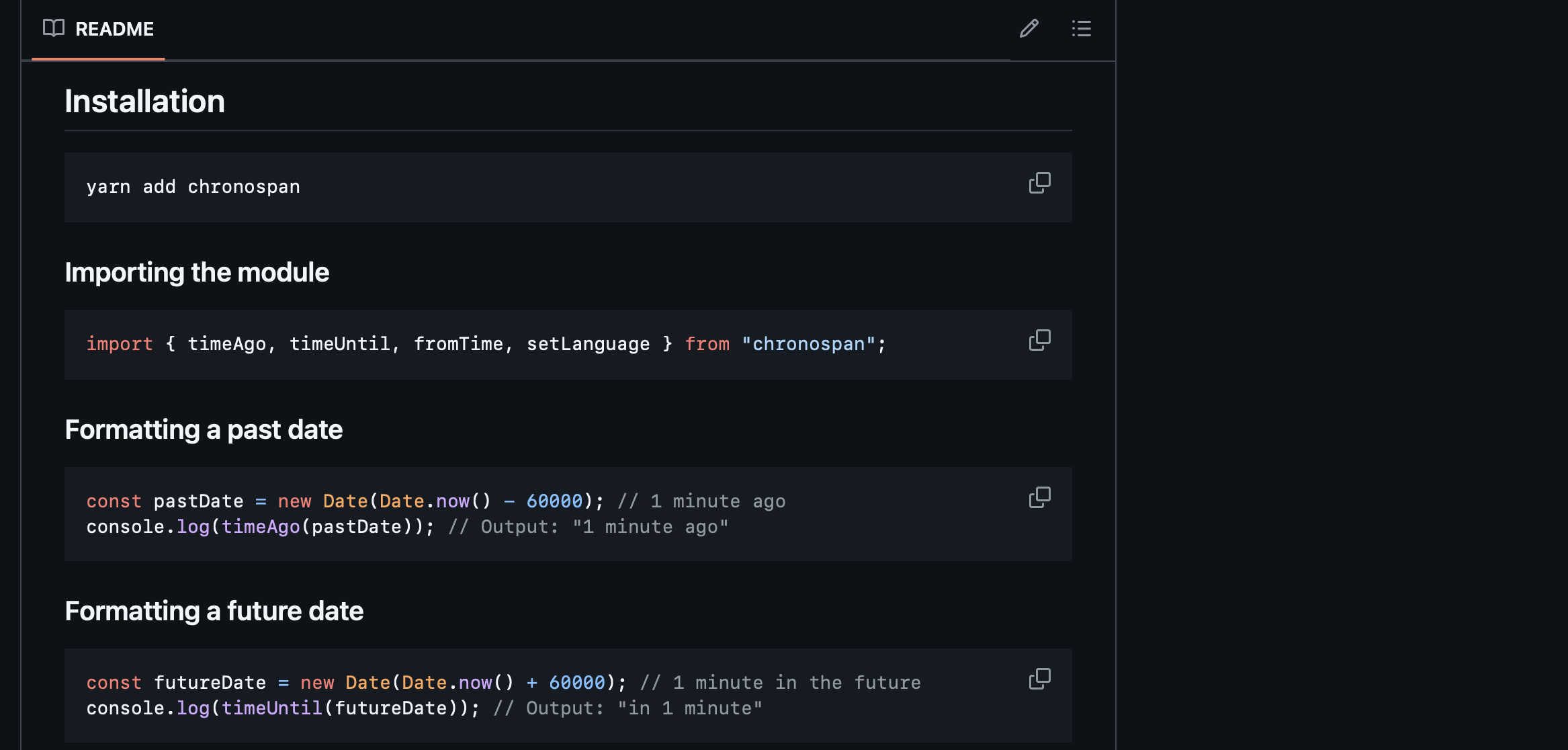Screen dimensions: 1568x750
Task: Click the 60000 value in pastDate line
Action: coord(554,501)
